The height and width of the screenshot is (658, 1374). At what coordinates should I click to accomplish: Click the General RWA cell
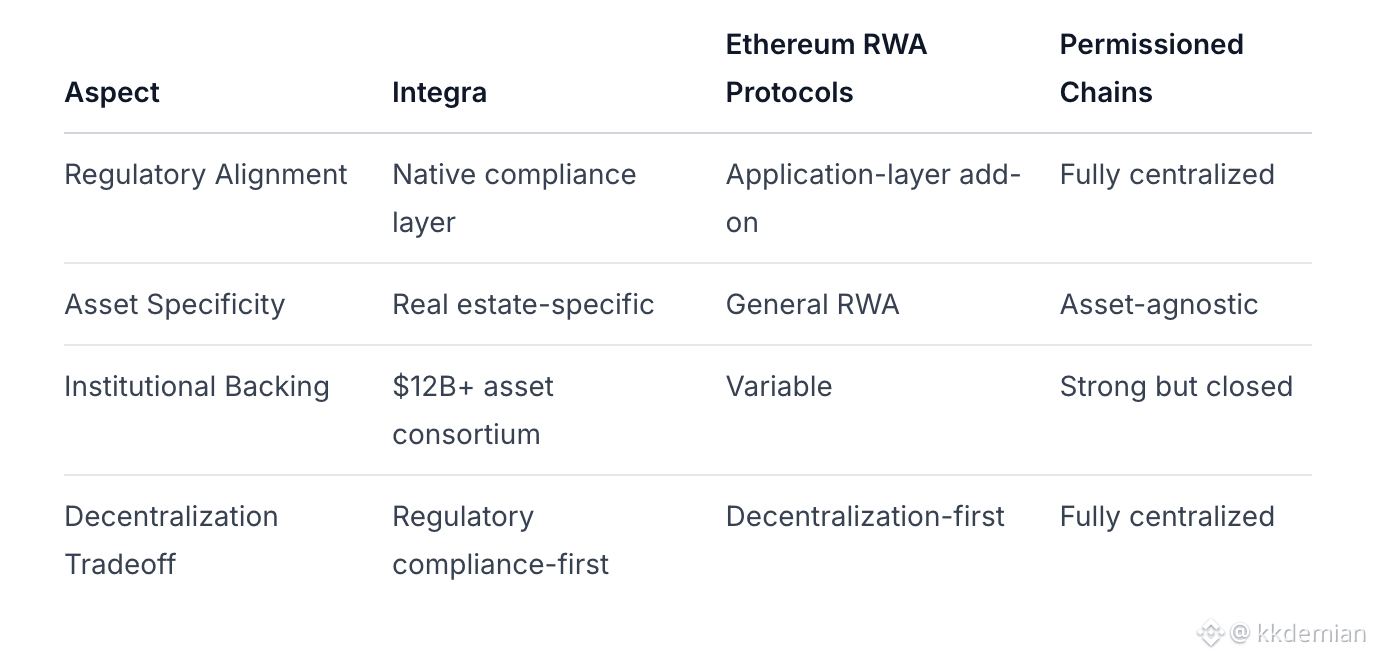tap(812, 304)
